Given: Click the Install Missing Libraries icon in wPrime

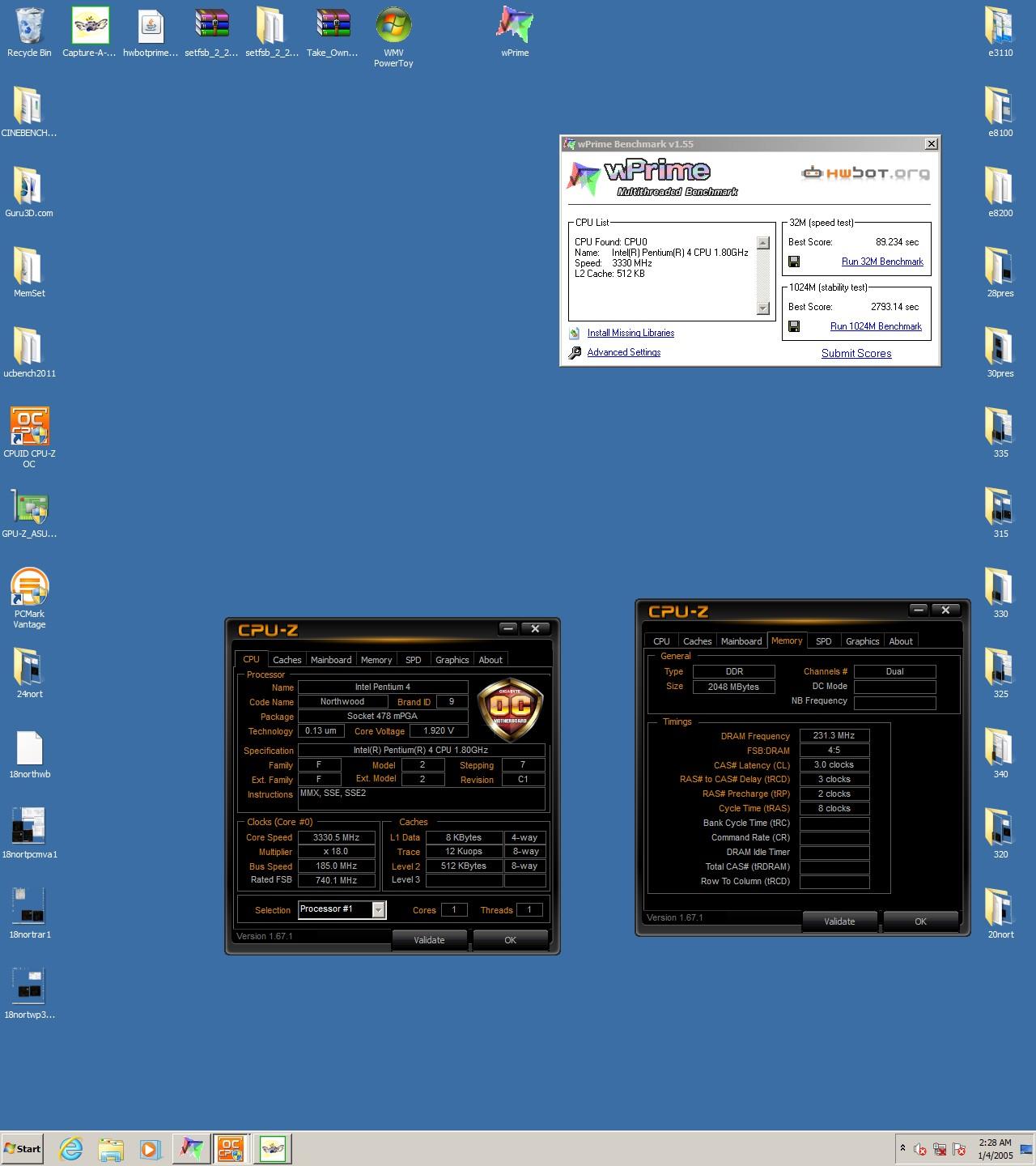Looking at the screenshot, I should [575, 333].
